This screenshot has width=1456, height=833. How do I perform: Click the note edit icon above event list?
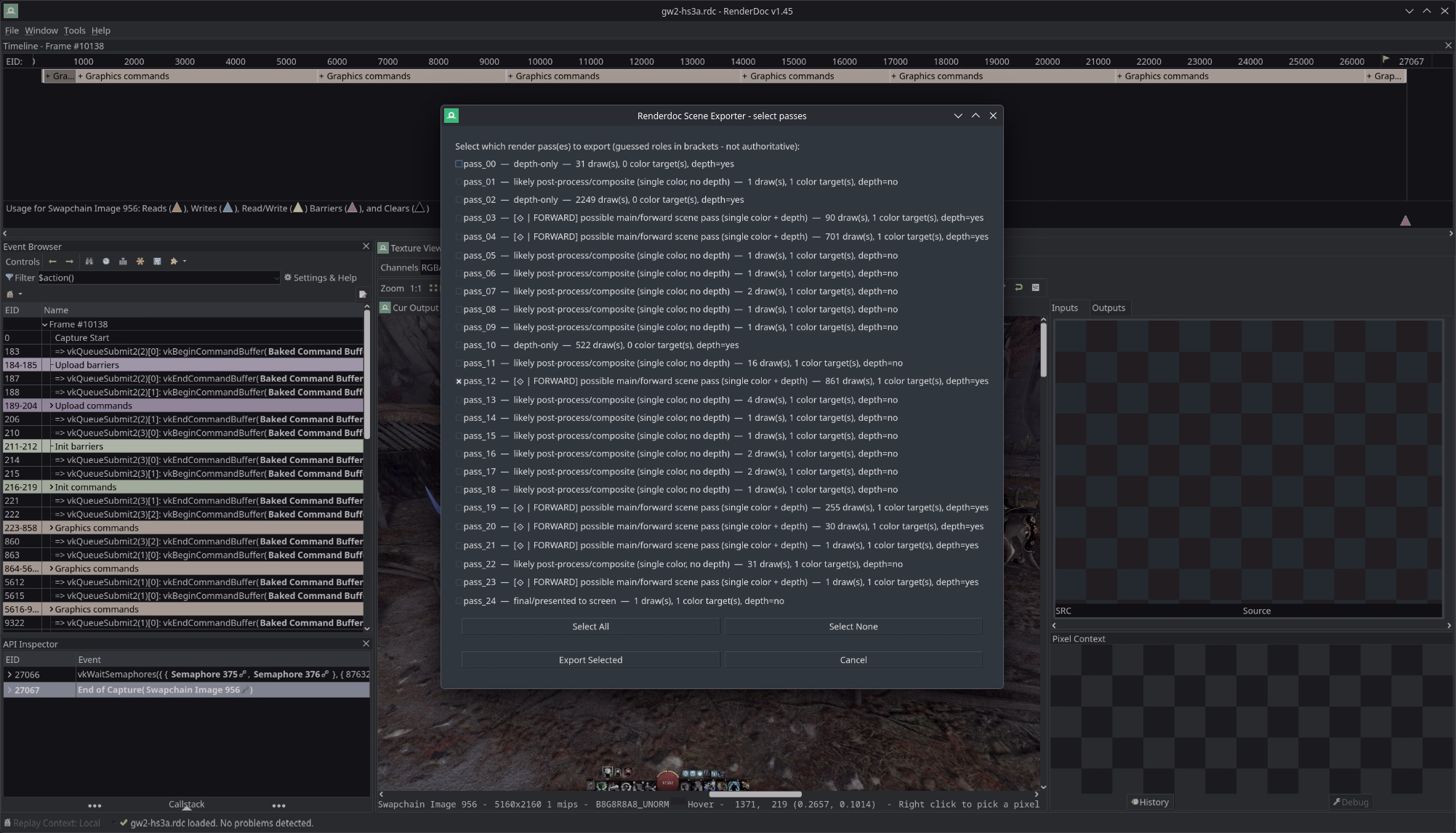point(362,294)
